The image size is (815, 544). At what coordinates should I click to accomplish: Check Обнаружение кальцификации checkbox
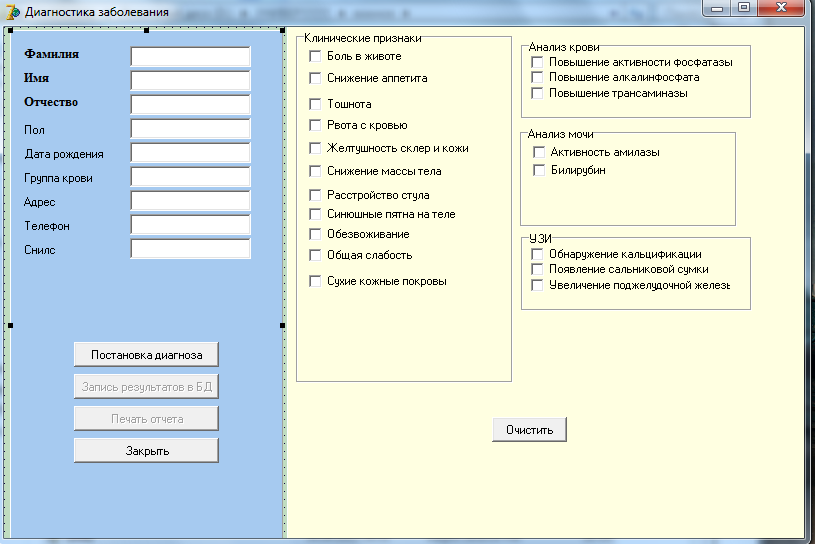pos(537,254)
